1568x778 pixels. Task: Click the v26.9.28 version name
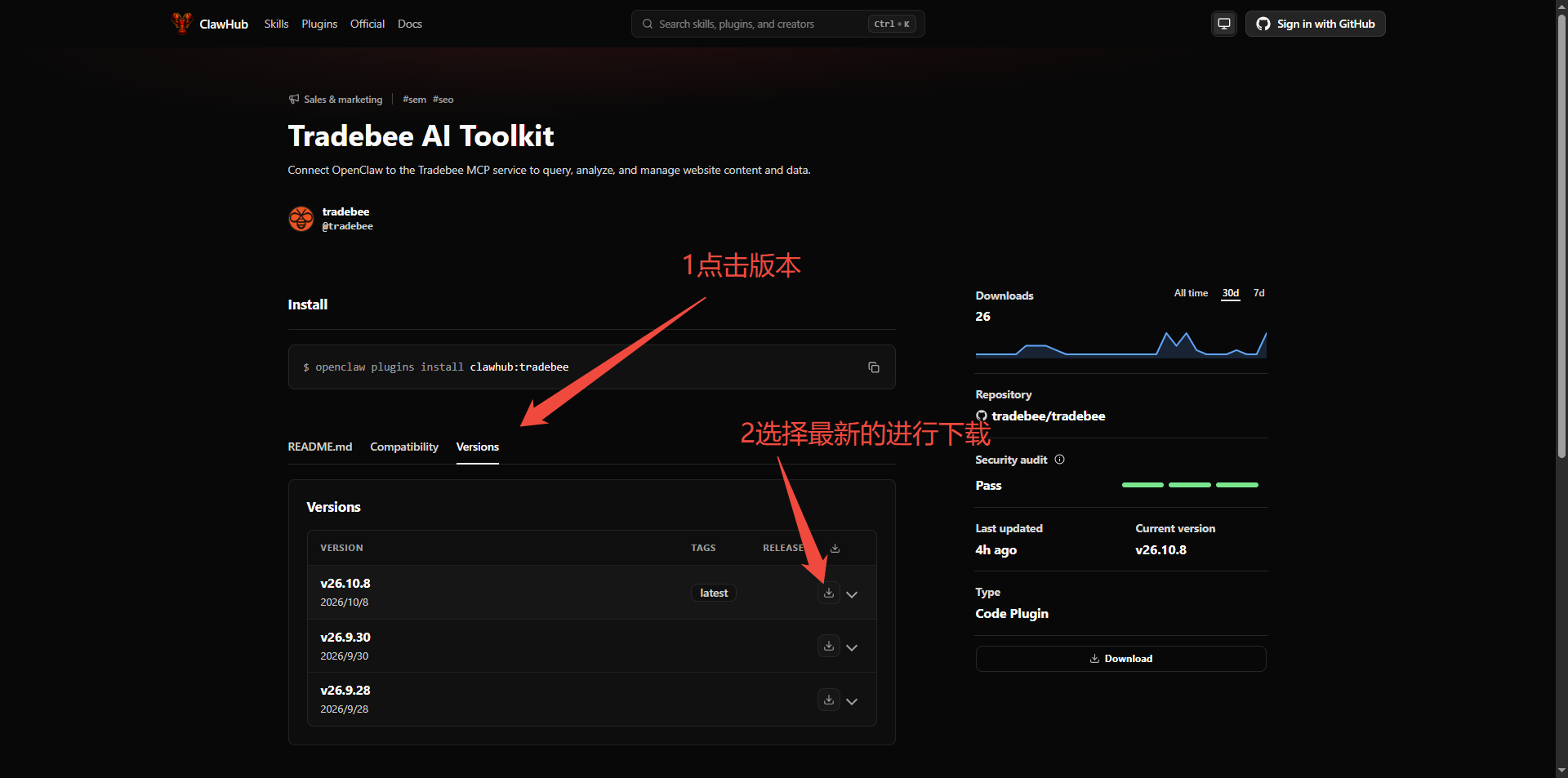(x=345, y=691)
